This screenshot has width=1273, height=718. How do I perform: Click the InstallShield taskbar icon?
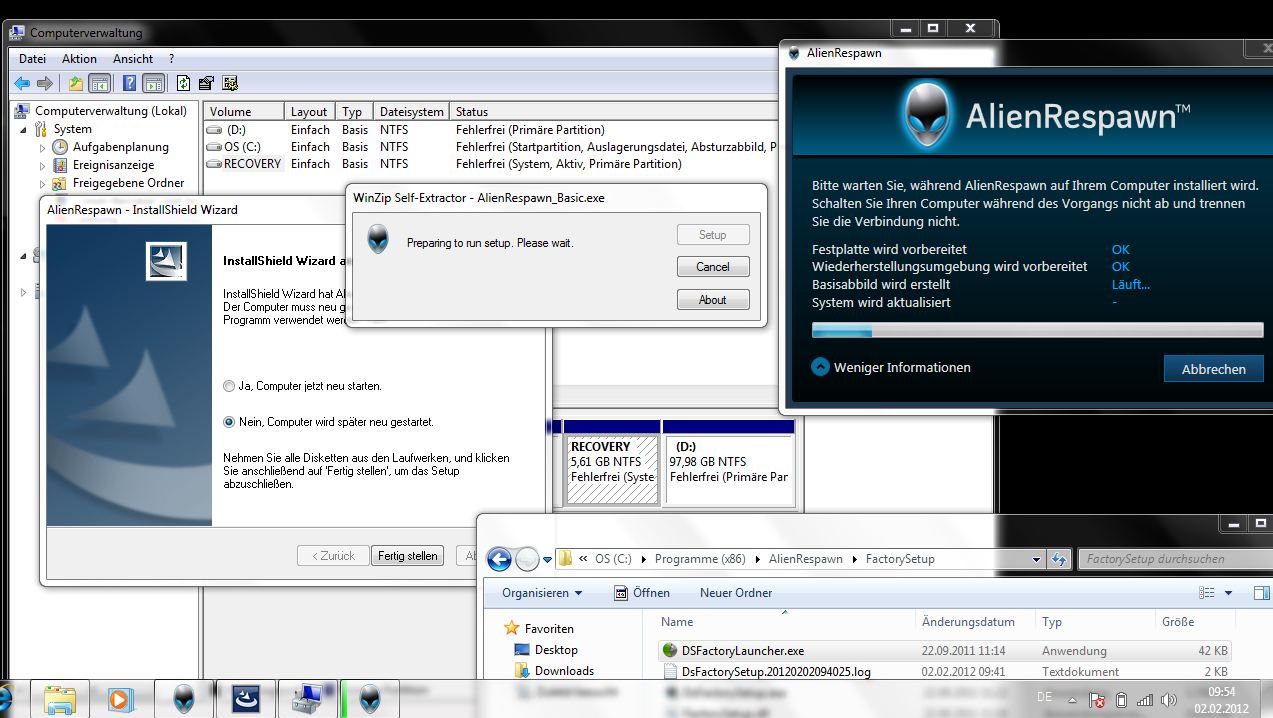246,698
